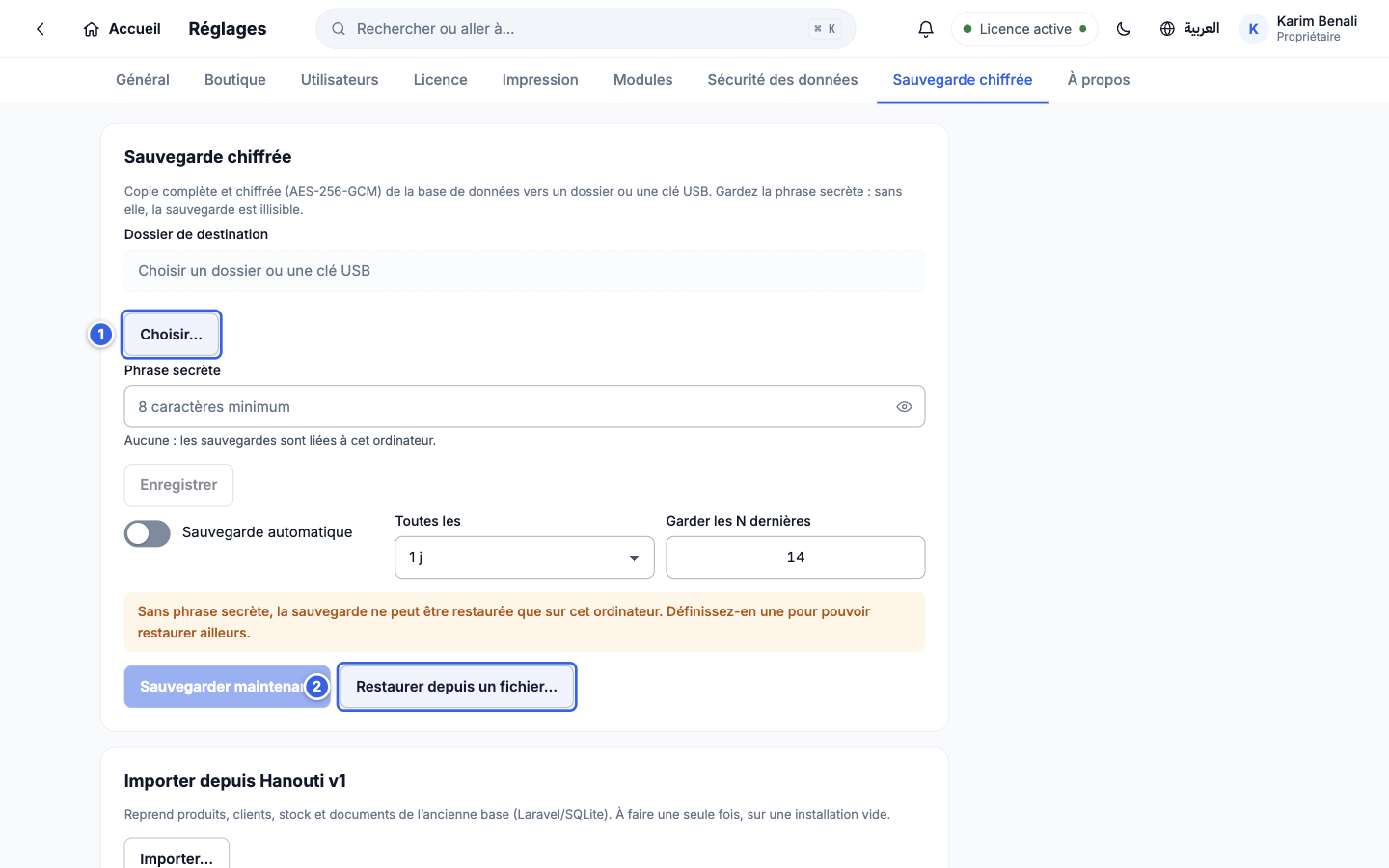Image resolution: width=1389 pixels, height=868 pixels.
Task: Open the Utilisateurs tab
Action: (340, 80)
